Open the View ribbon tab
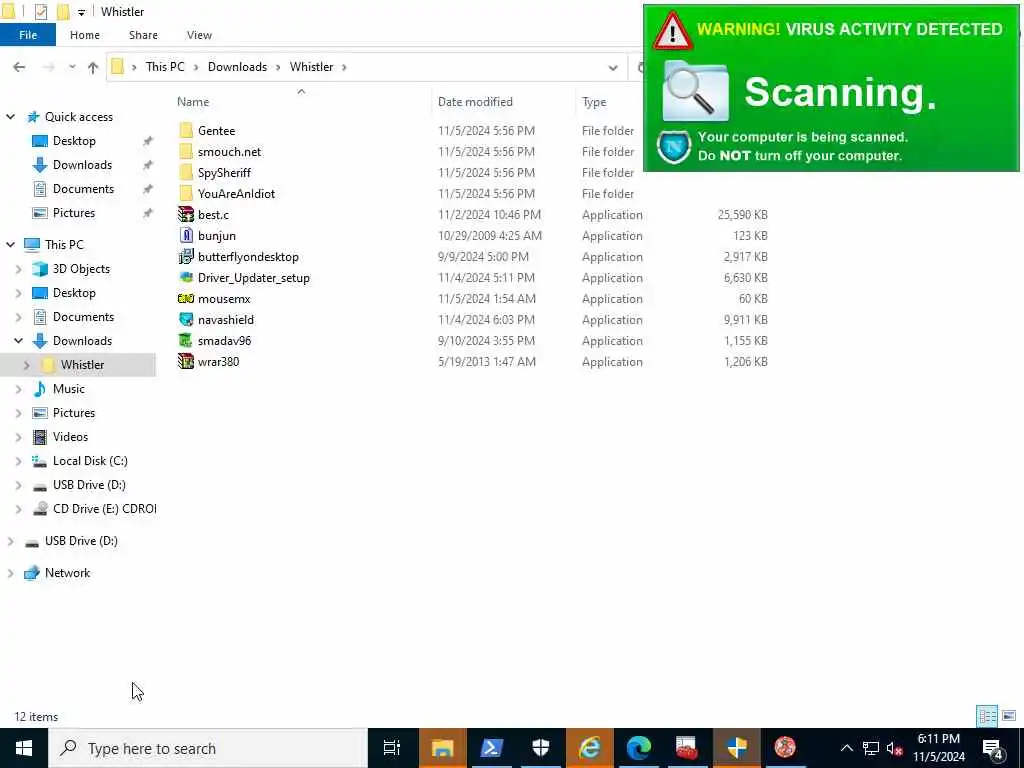Image resolution: width=1024 pixels, height=768 pixels. tap(199, 35)
